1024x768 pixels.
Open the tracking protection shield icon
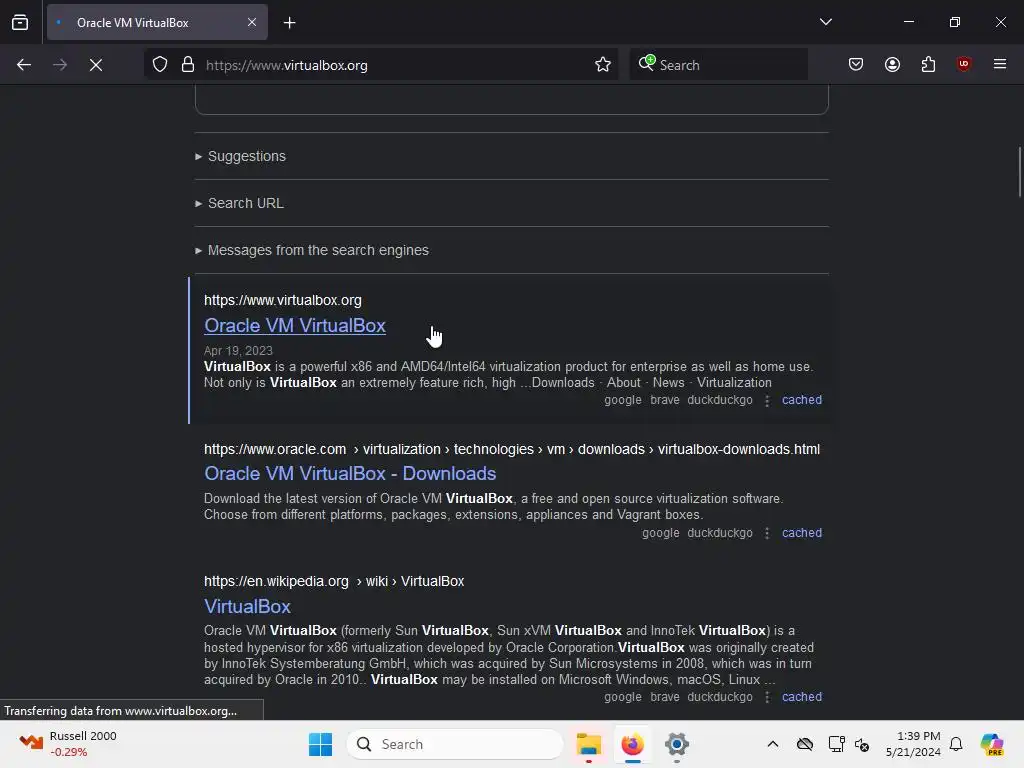coord(160,65)
